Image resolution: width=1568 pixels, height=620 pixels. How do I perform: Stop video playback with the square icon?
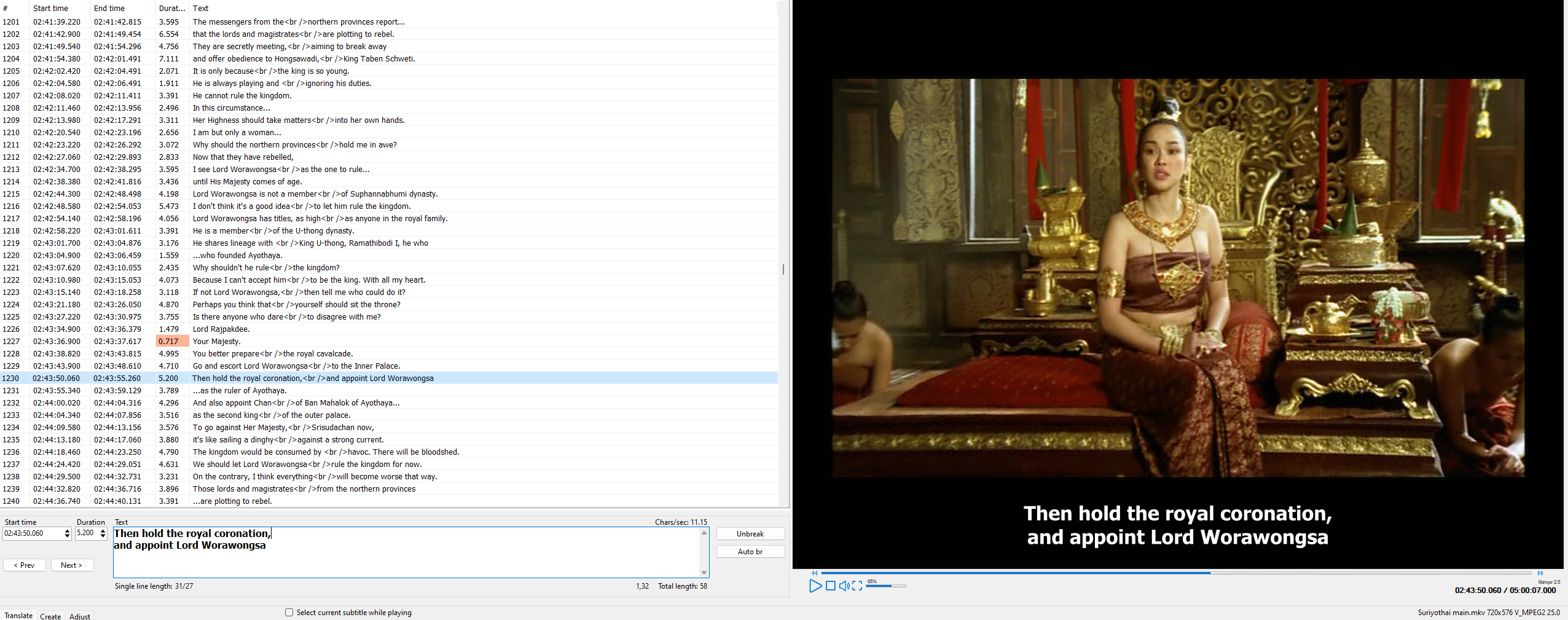(831, 586)
